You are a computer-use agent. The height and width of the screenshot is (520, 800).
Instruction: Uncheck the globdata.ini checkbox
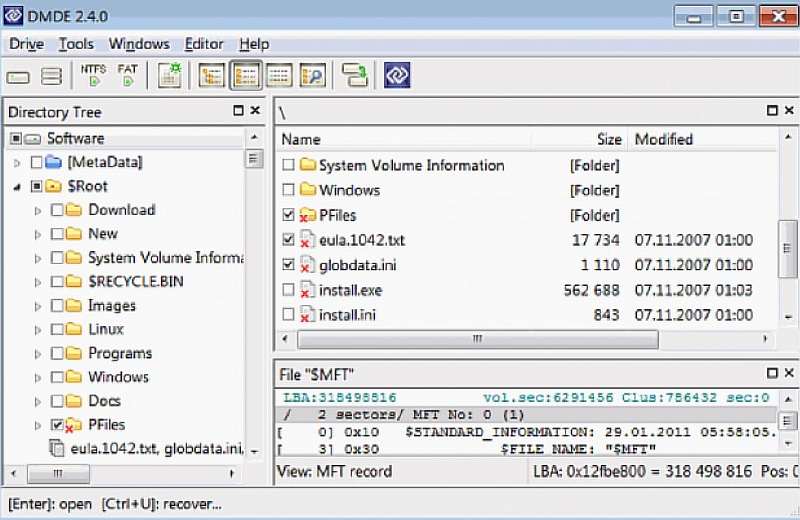288,264
